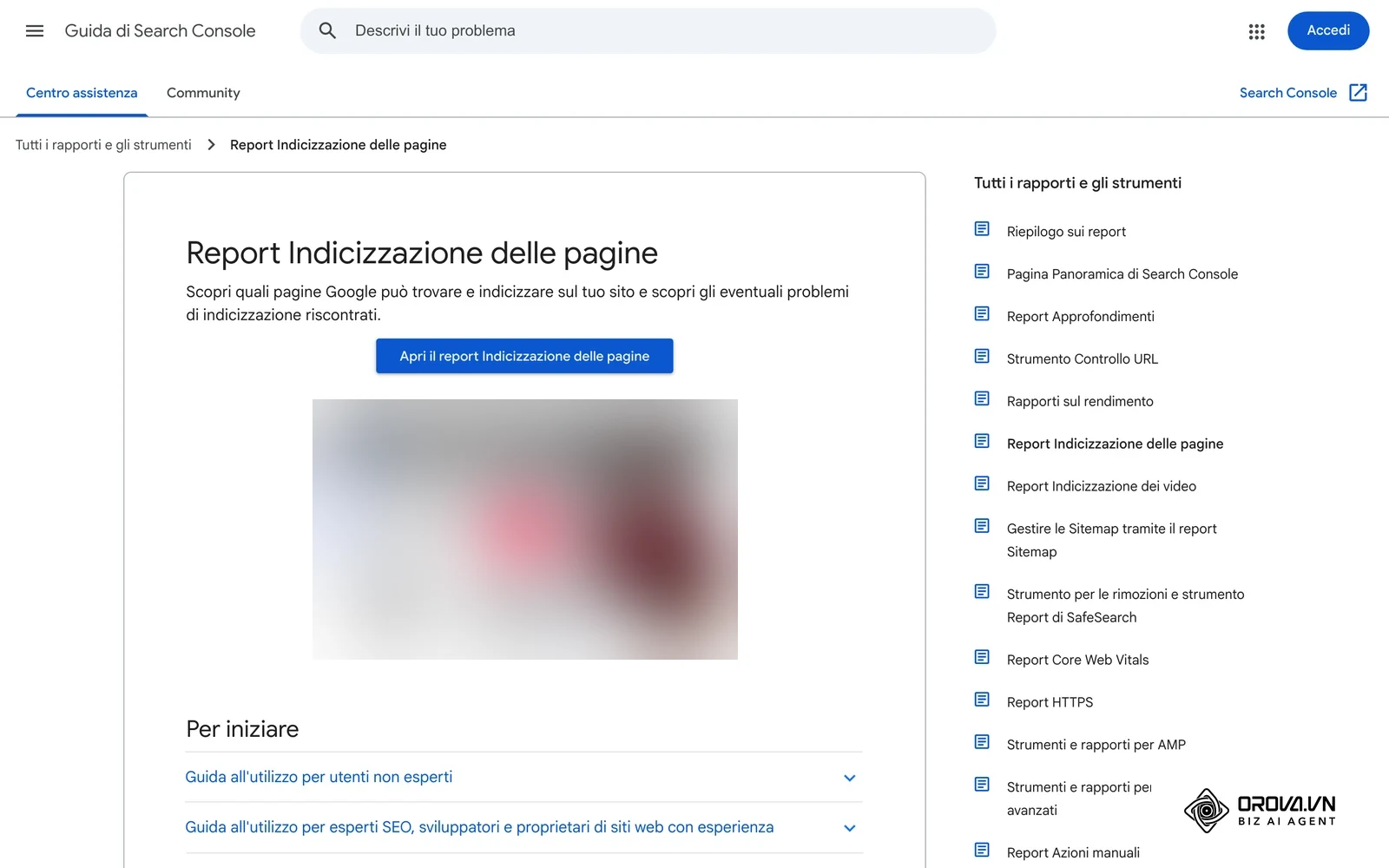The height and width of the screenshot is (868, 1389).
Task: Click document icon beside Report Azioni manuali
Action: click(982, 851)
